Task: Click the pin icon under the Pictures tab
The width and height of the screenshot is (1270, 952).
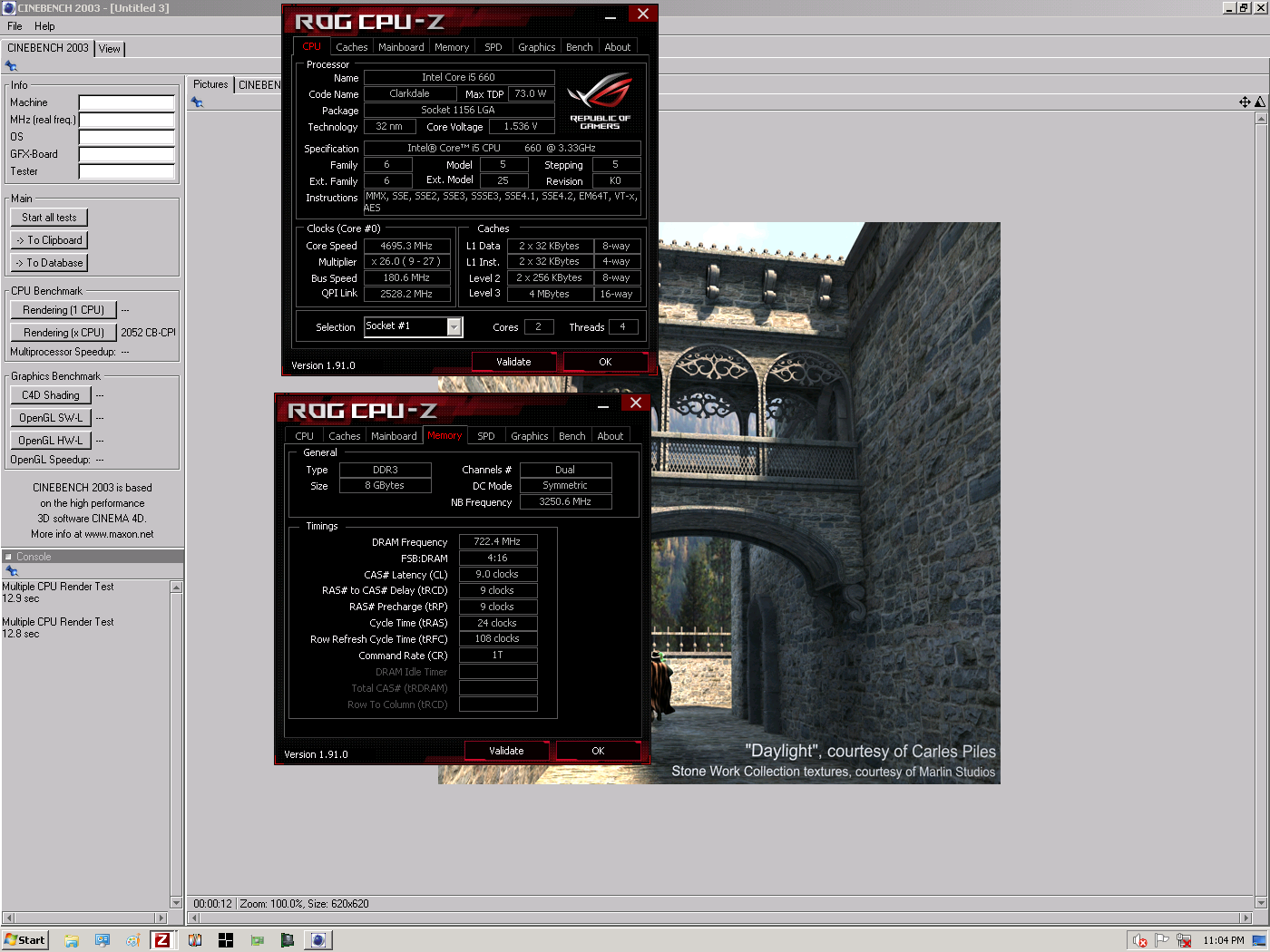Action: [197, 102]
